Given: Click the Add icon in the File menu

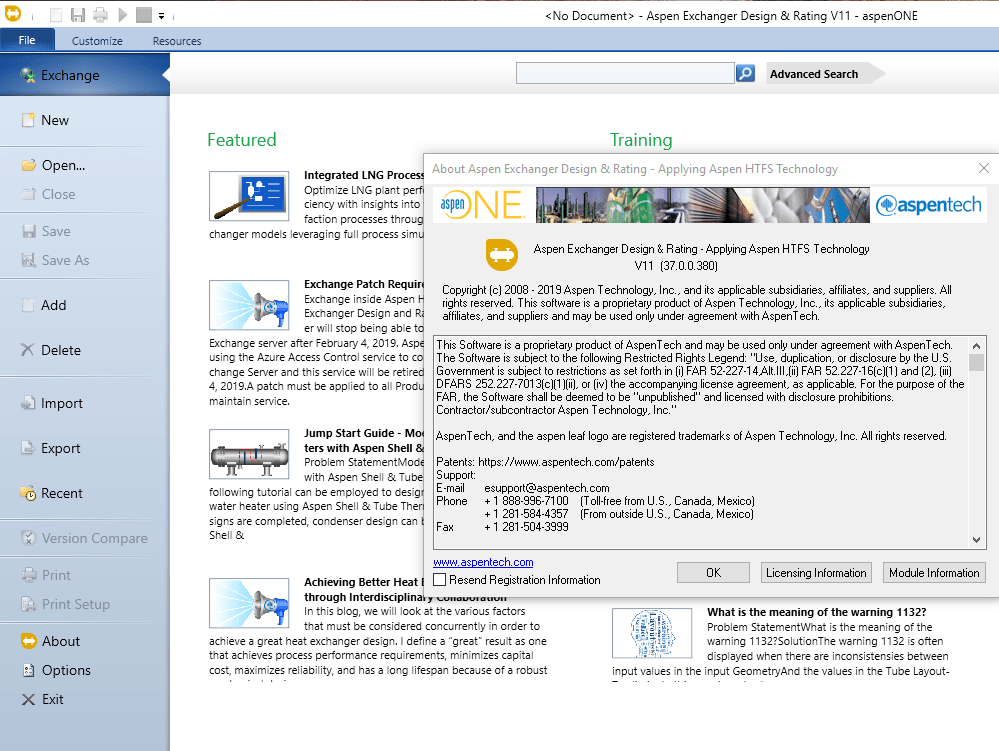Looking at the screenshot, I should [28, 305].
